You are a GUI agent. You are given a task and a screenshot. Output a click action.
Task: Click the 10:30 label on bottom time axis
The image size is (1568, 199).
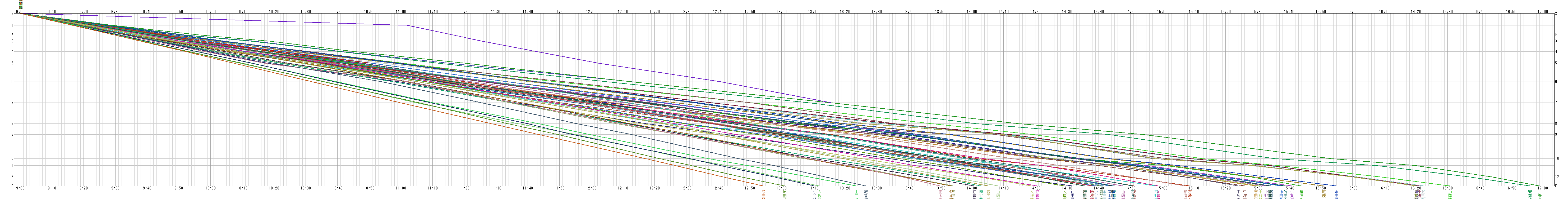coord(306,188)
